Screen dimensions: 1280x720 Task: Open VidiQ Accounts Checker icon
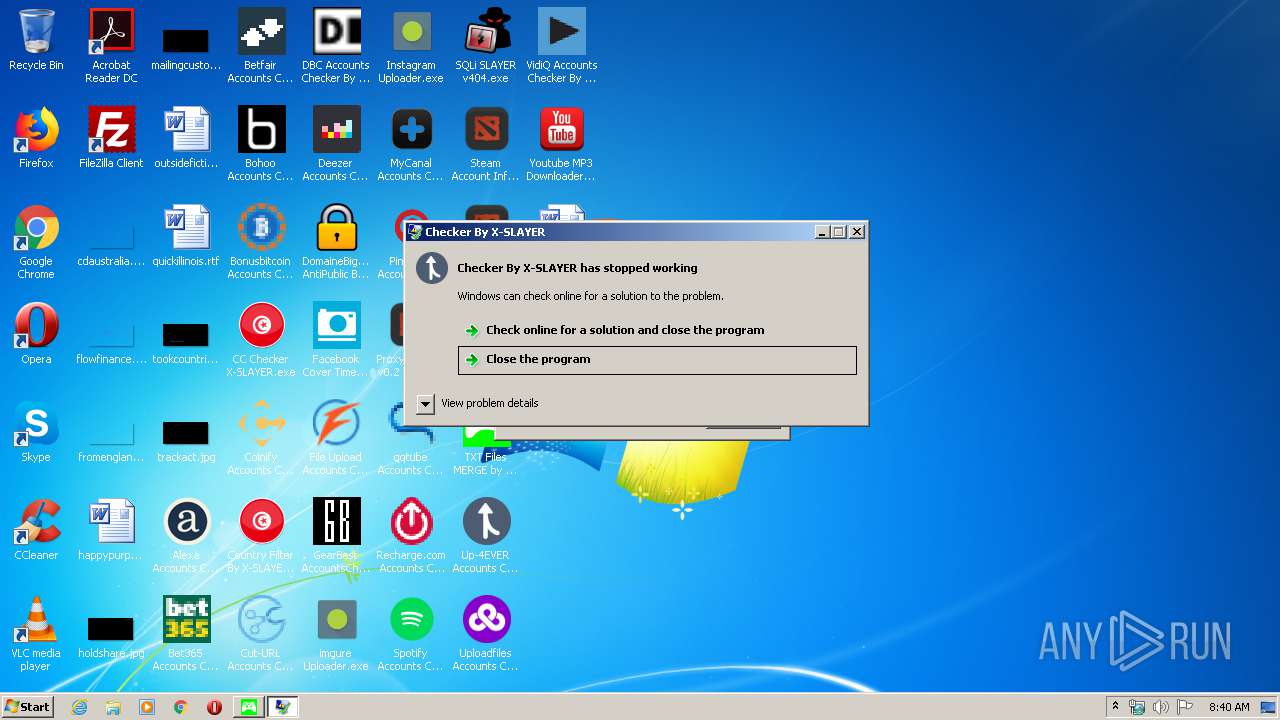click(561, 46)
